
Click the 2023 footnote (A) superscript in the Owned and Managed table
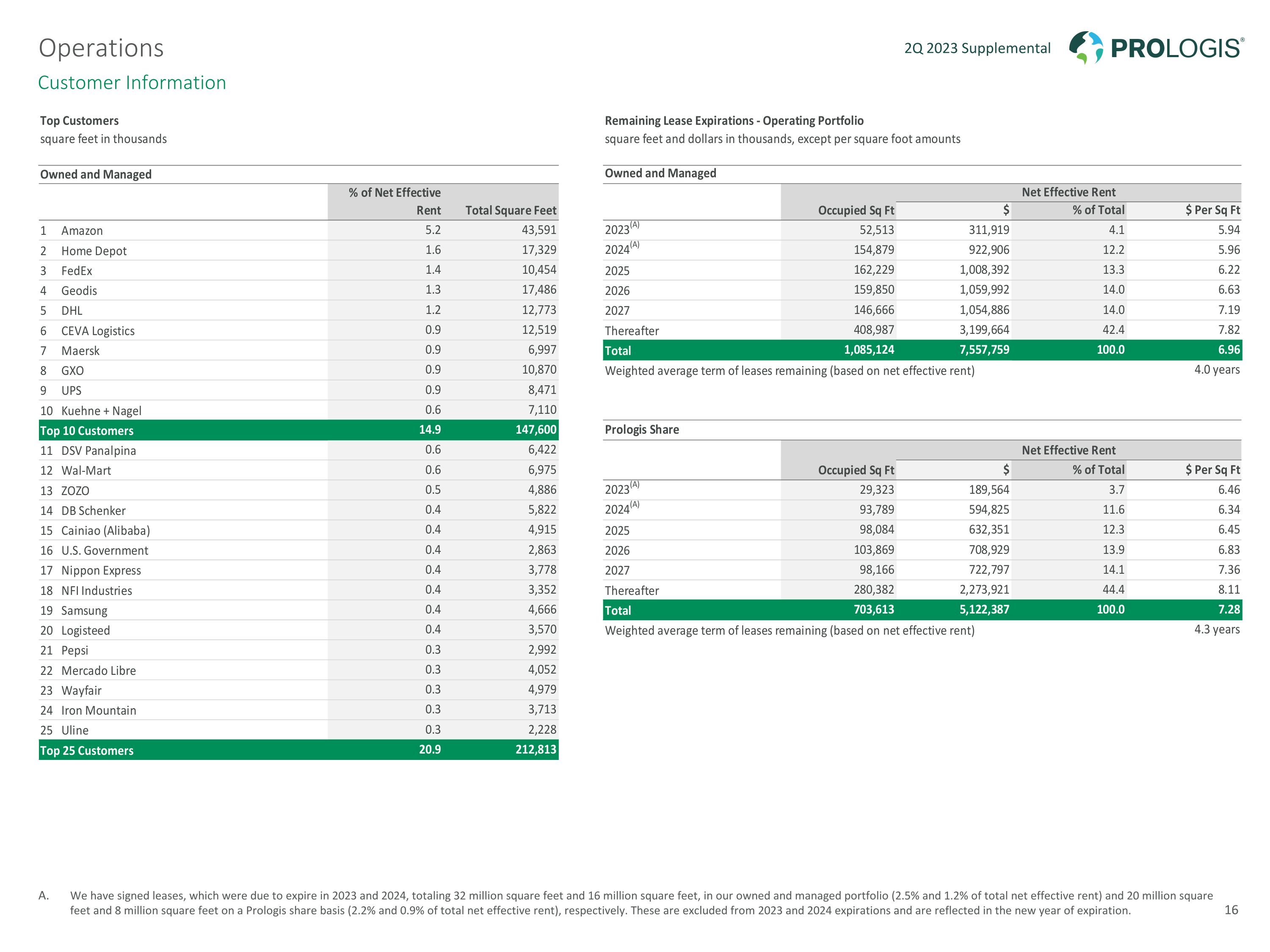pos(635,225)
